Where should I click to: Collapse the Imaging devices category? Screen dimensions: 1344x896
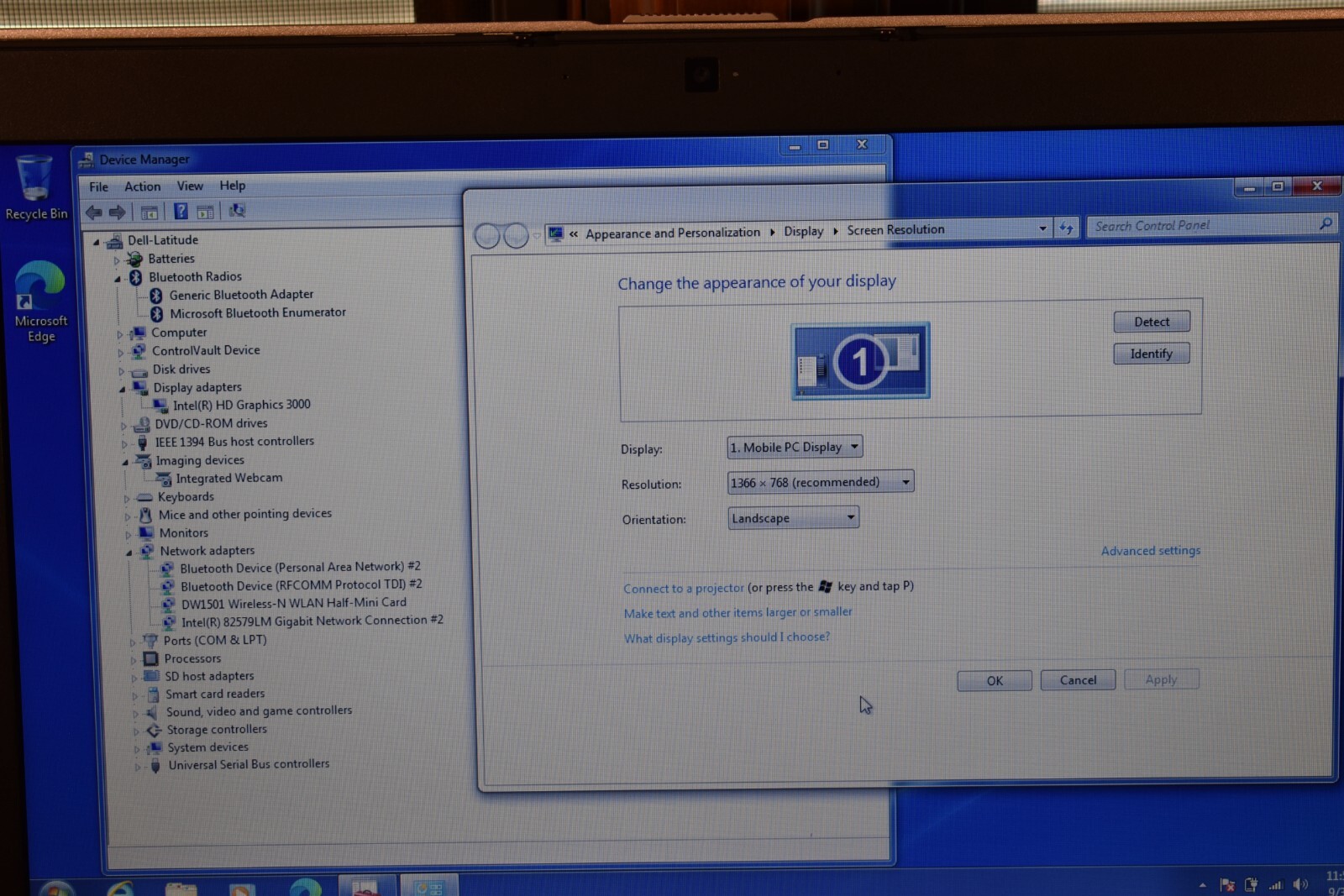point(124,462)
